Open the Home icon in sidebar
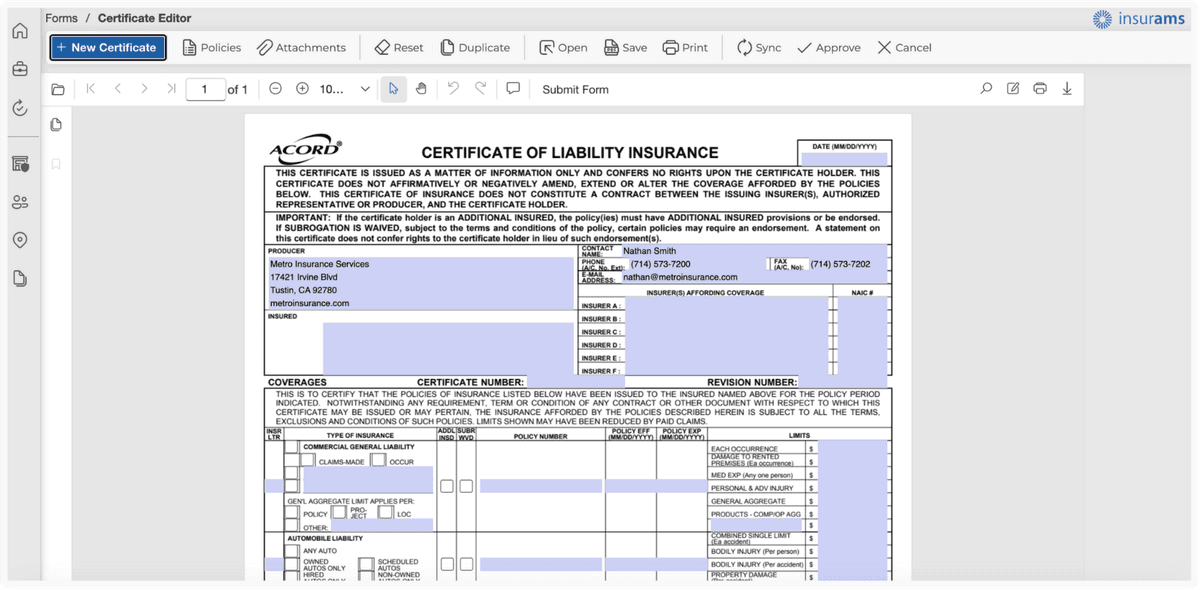The height and width of the screenshot is (590, 1200). click(x=20, y=31)
